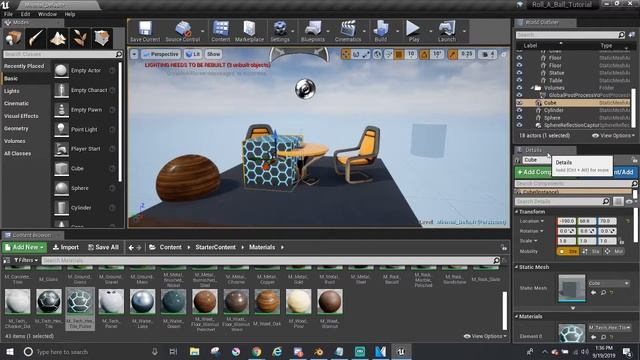Select the Place mode icon
Screen dimensions: 640x360
click(x=13, y=38)
